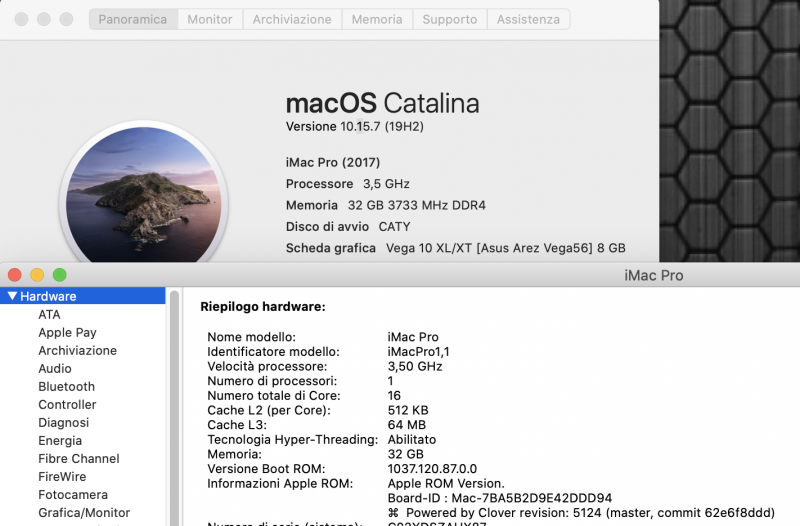Zoom iMac Pro window with green button

pyautogui.click(x=60, y=275)
